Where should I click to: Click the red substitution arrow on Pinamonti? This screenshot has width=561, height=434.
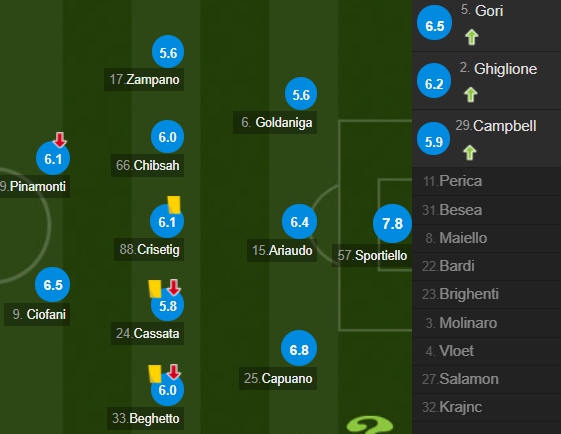[x=60, y=140]
